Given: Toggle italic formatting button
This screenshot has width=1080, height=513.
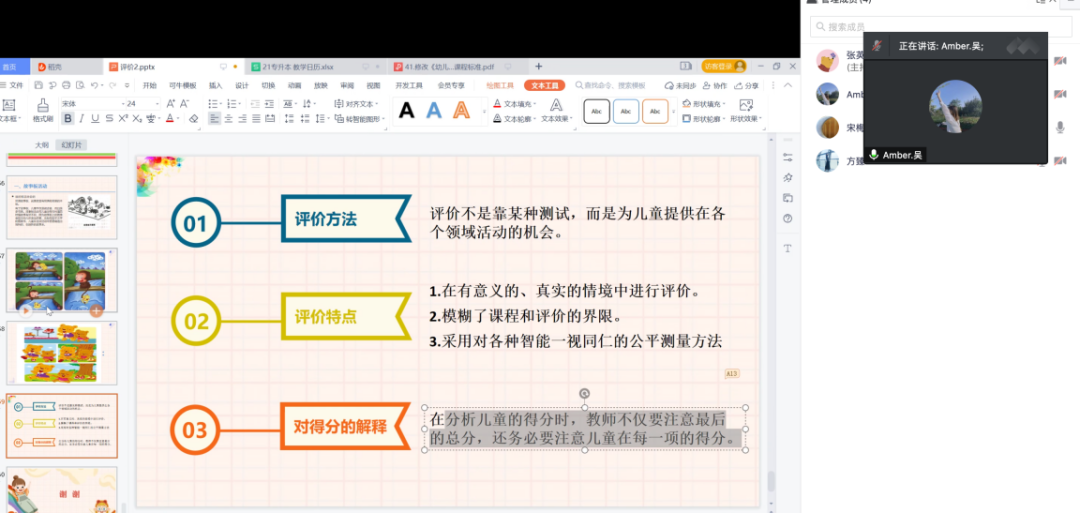Looking at the screenshot, I should tap(81, 119).
